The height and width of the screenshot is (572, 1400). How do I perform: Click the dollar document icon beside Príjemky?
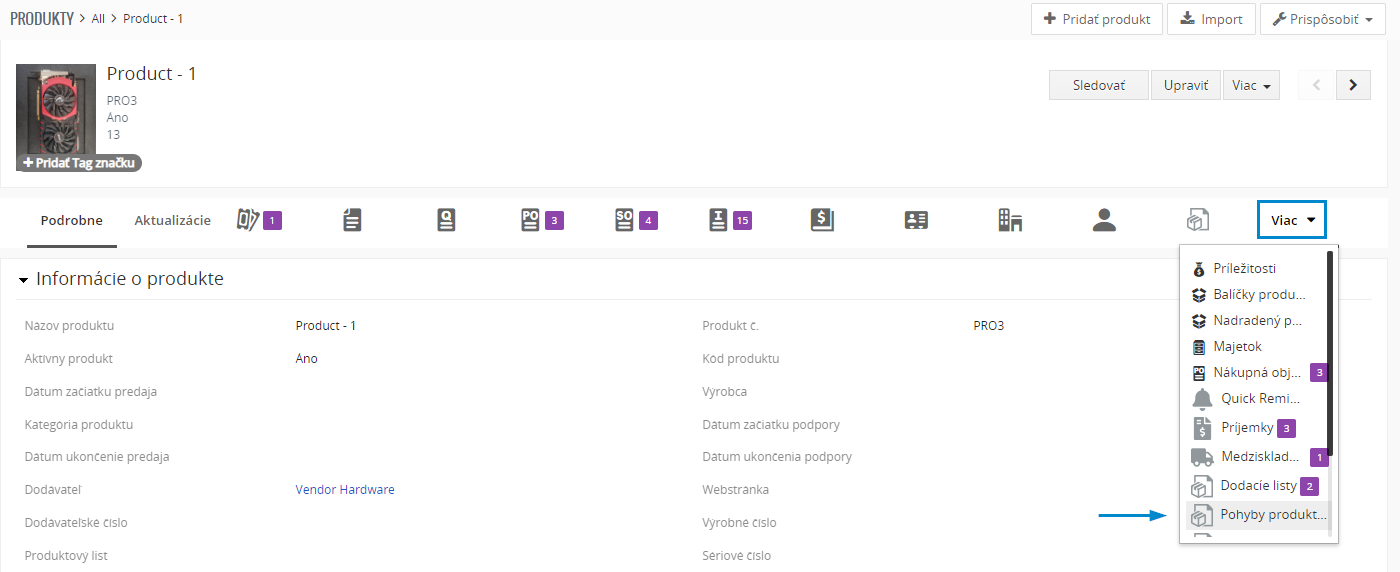tap(1202, 428)
